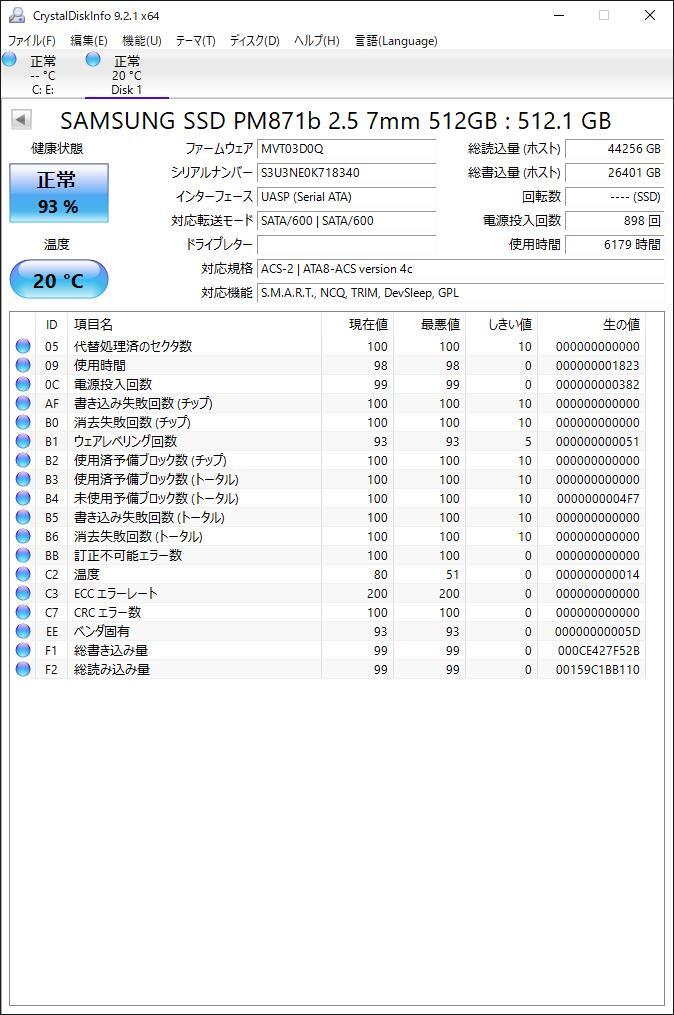Click the blue status orb above Disk 1

coord(93,60)
